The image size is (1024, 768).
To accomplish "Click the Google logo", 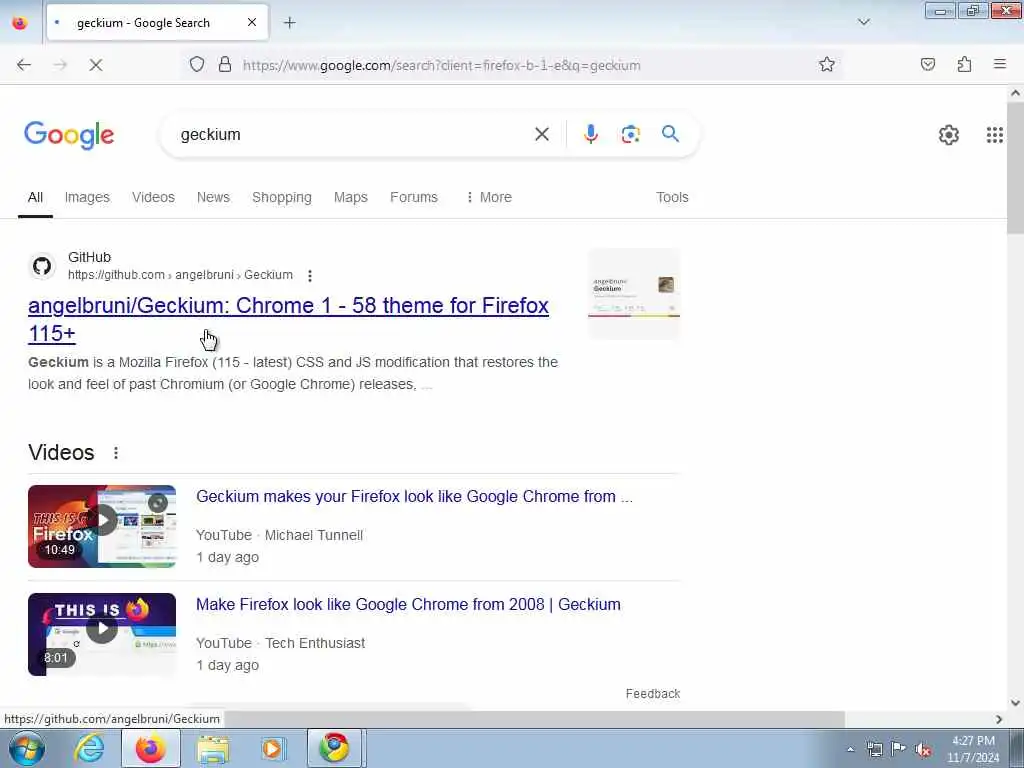I will click(69, 136).
